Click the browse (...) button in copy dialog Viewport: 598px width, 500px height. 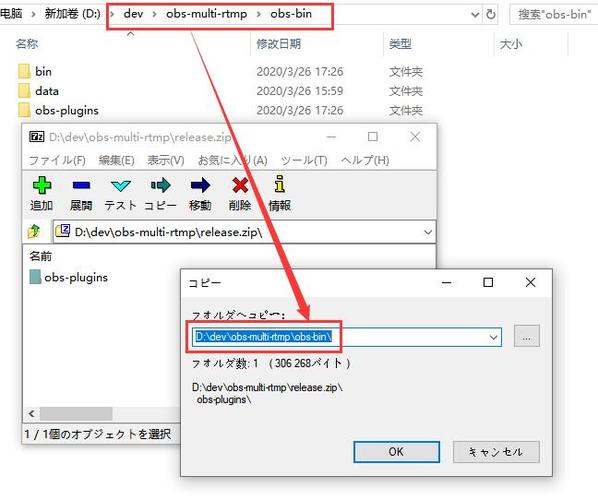coord(527,336)
